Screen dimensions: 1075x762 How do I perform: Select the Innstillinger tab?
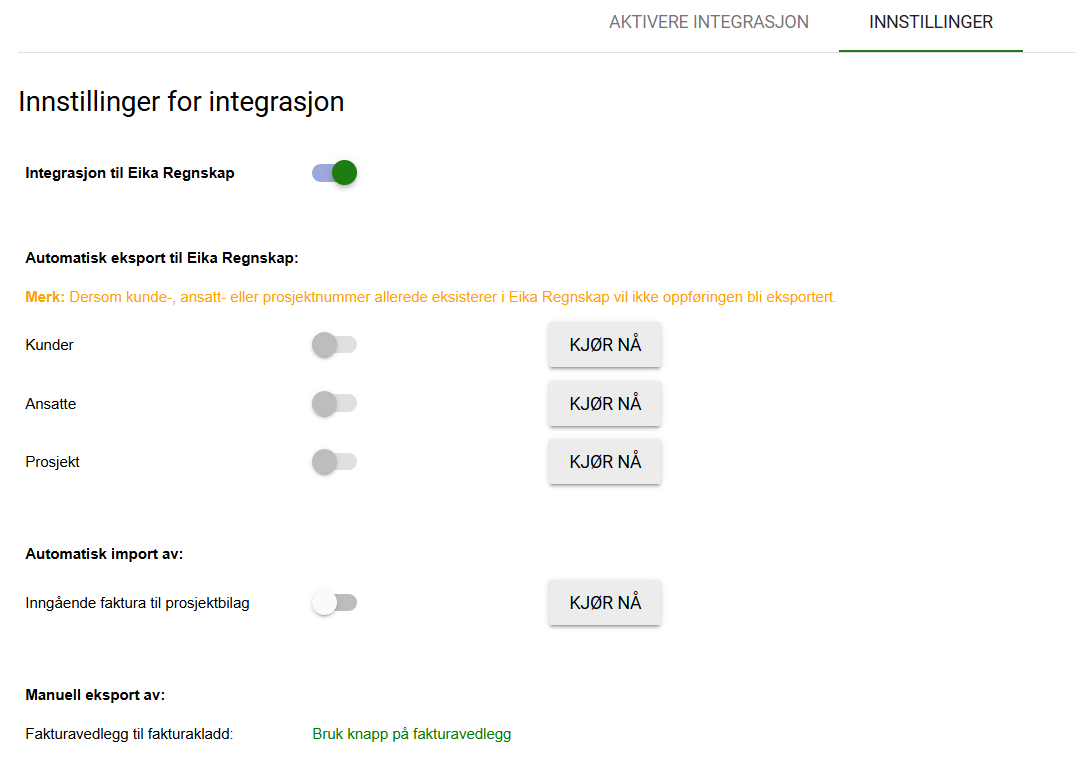click(931, 22)
